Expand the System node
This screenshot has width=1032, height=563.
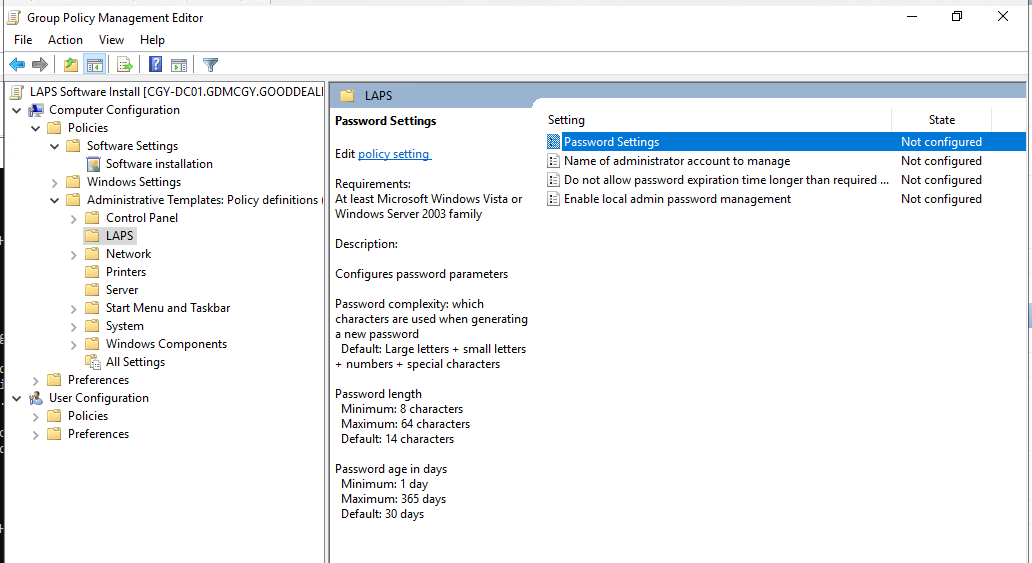point(74,327)
